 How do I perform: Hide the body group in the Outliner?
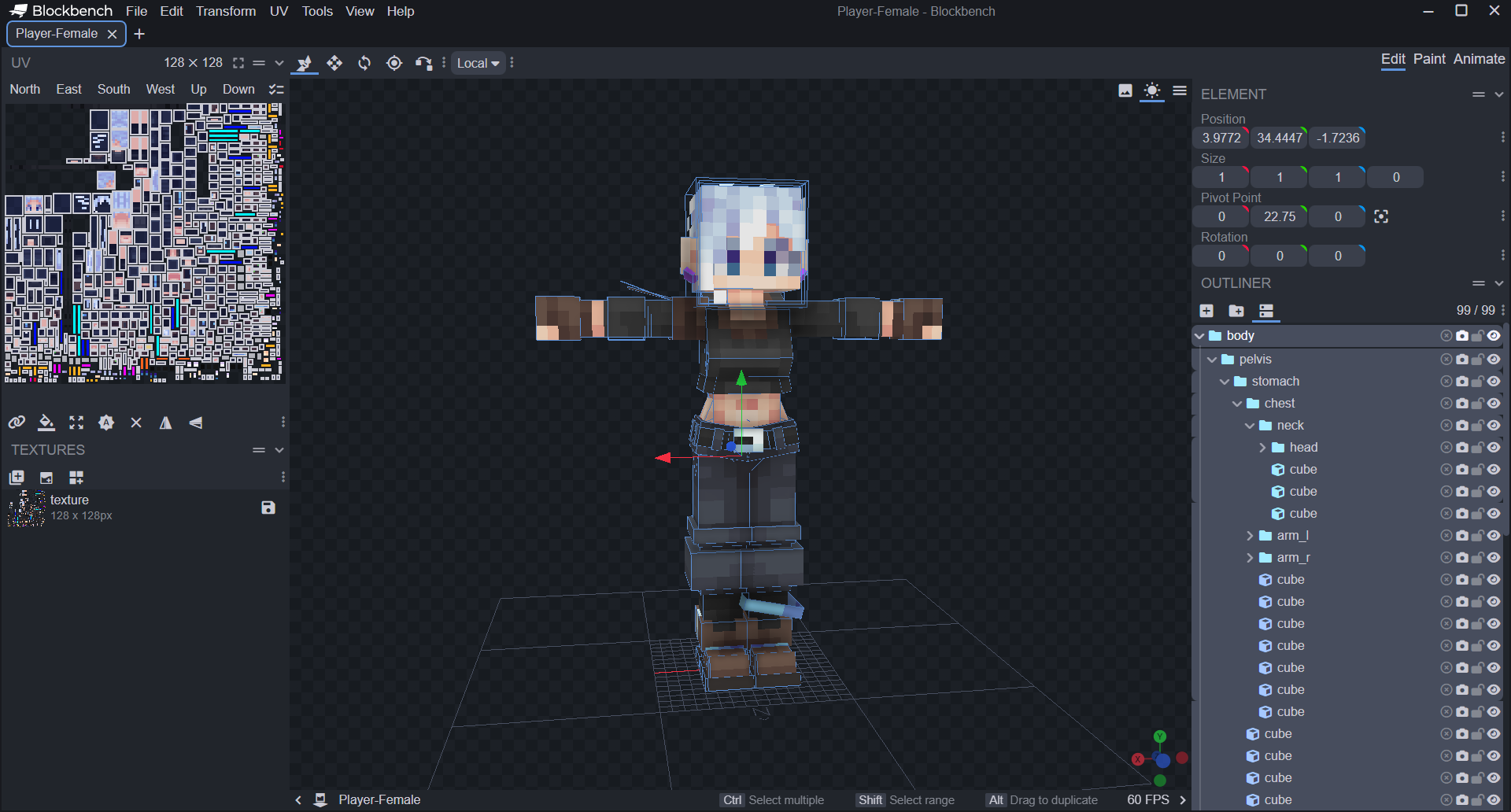[1494, 335]
